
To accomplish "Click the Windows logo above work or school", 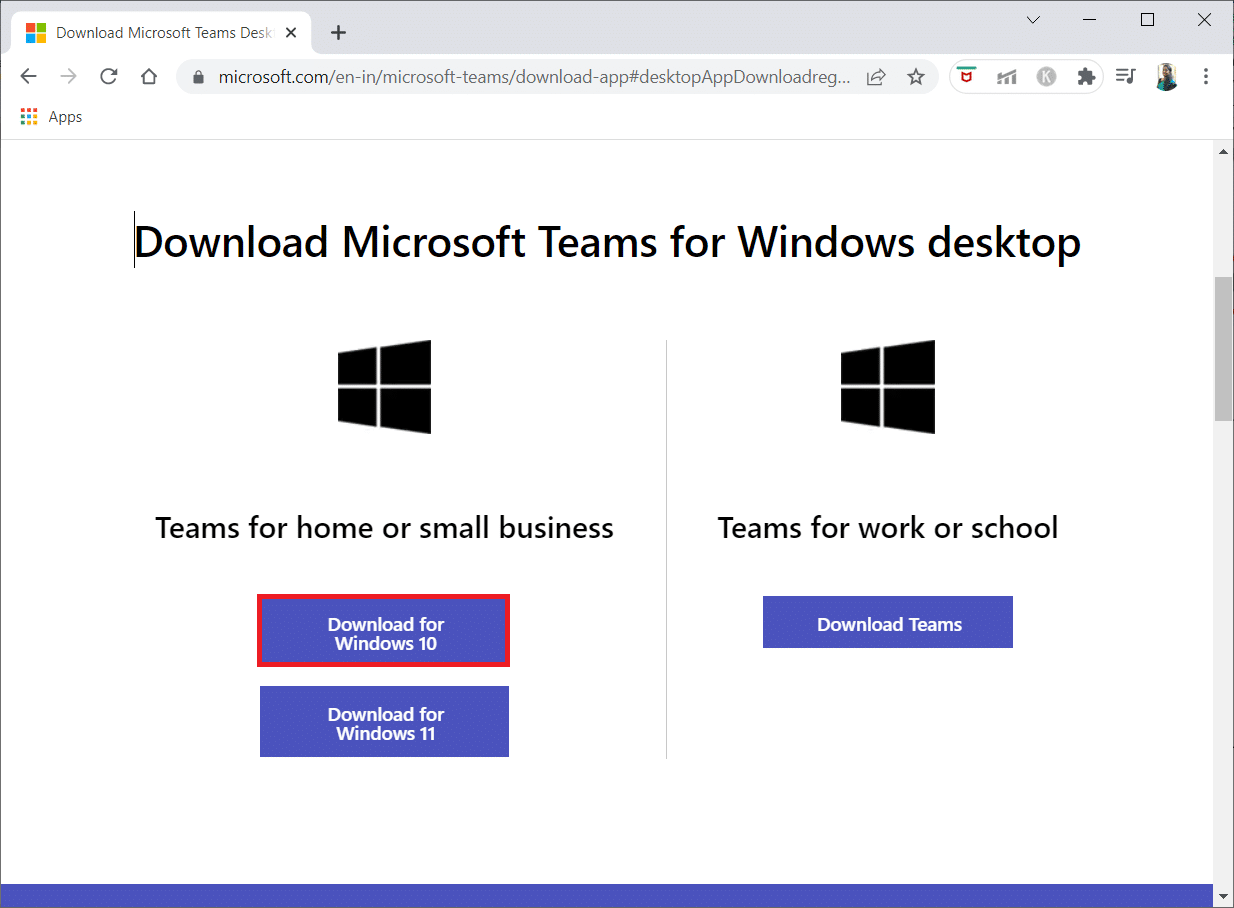I will pos(888,387).
